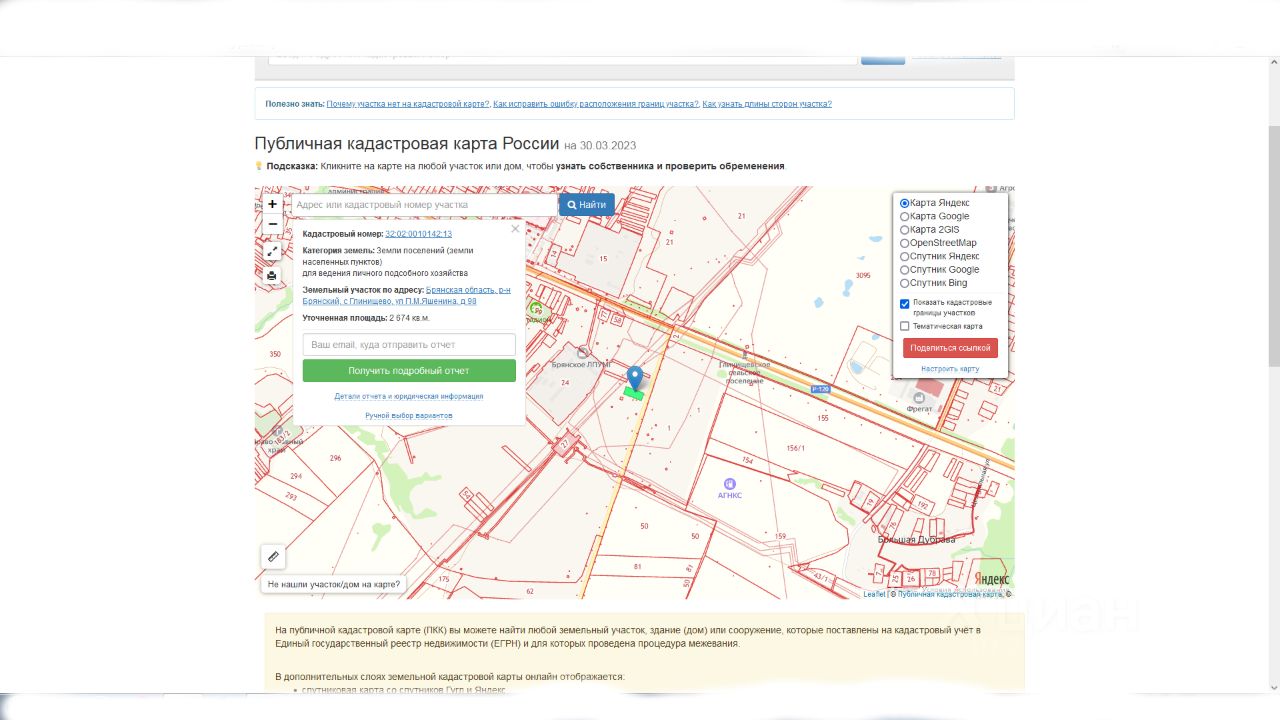Screen dimensions: 1280x720
Task: Select Карта 2GIS radio option
Action: pyautogui.click(x=905, y=230)
